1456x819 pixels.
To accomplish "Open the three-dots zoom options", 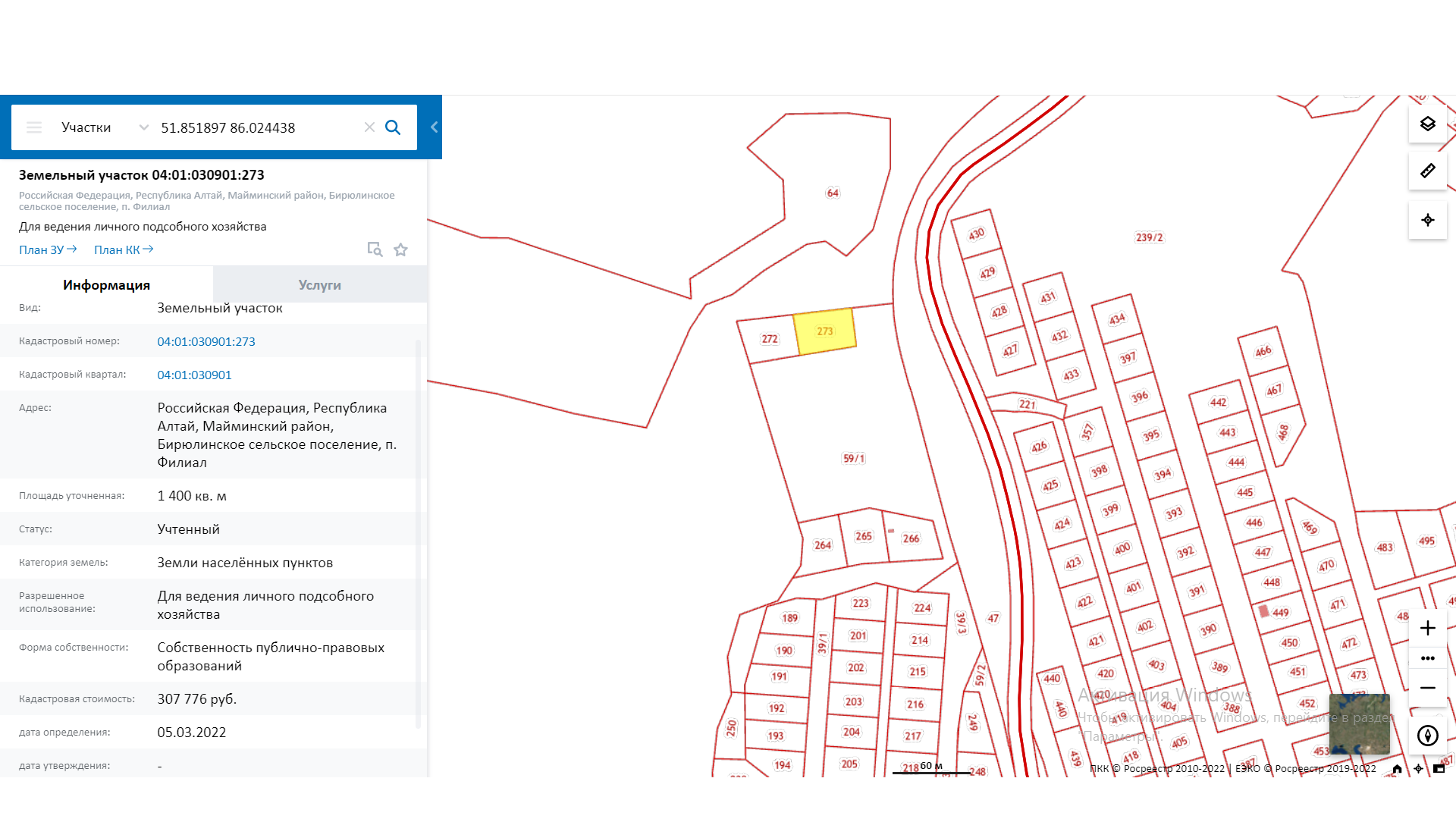I will tap(1427, 658).
